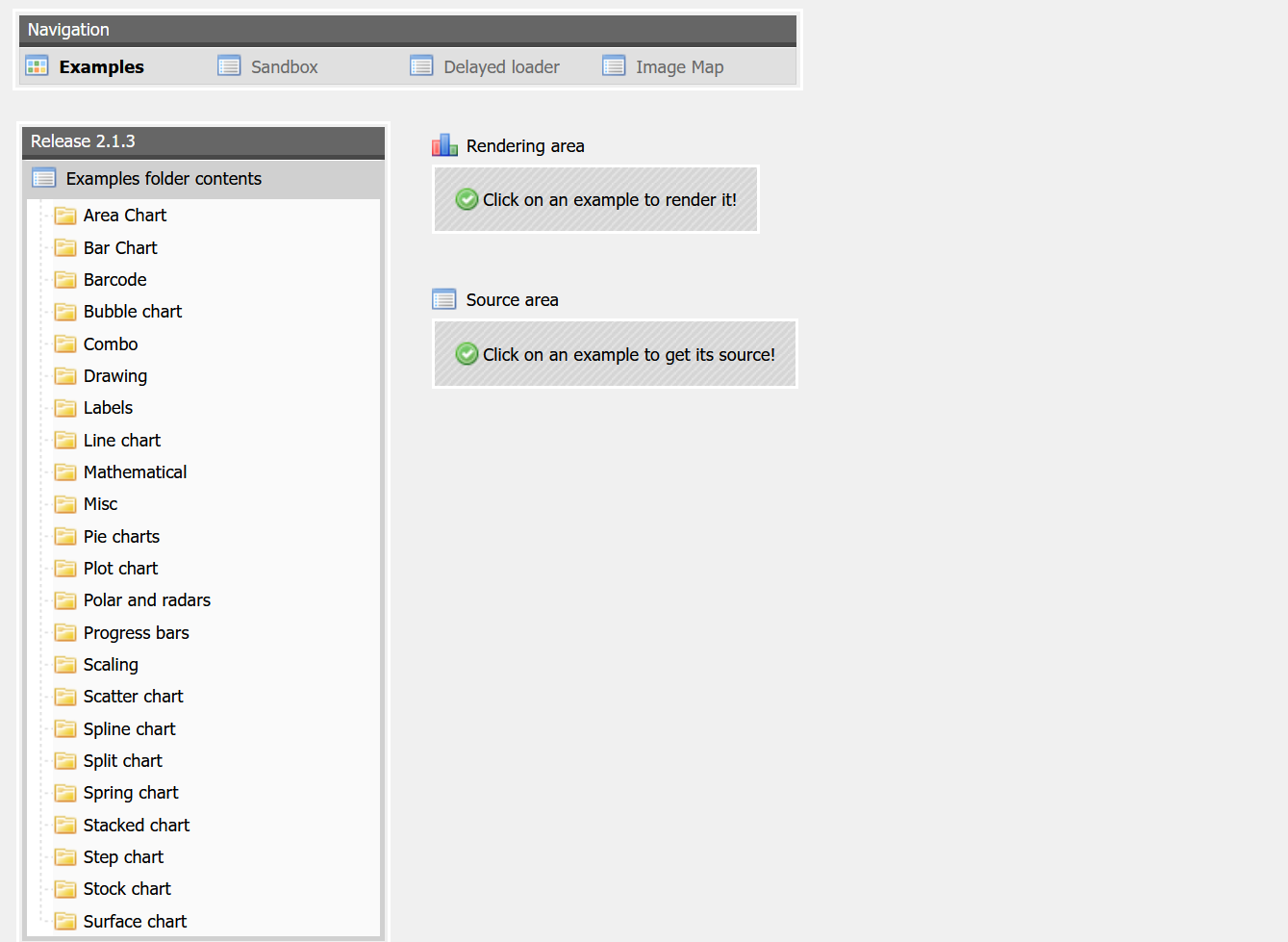Click the Pie charts folder icon

[65, 537]
